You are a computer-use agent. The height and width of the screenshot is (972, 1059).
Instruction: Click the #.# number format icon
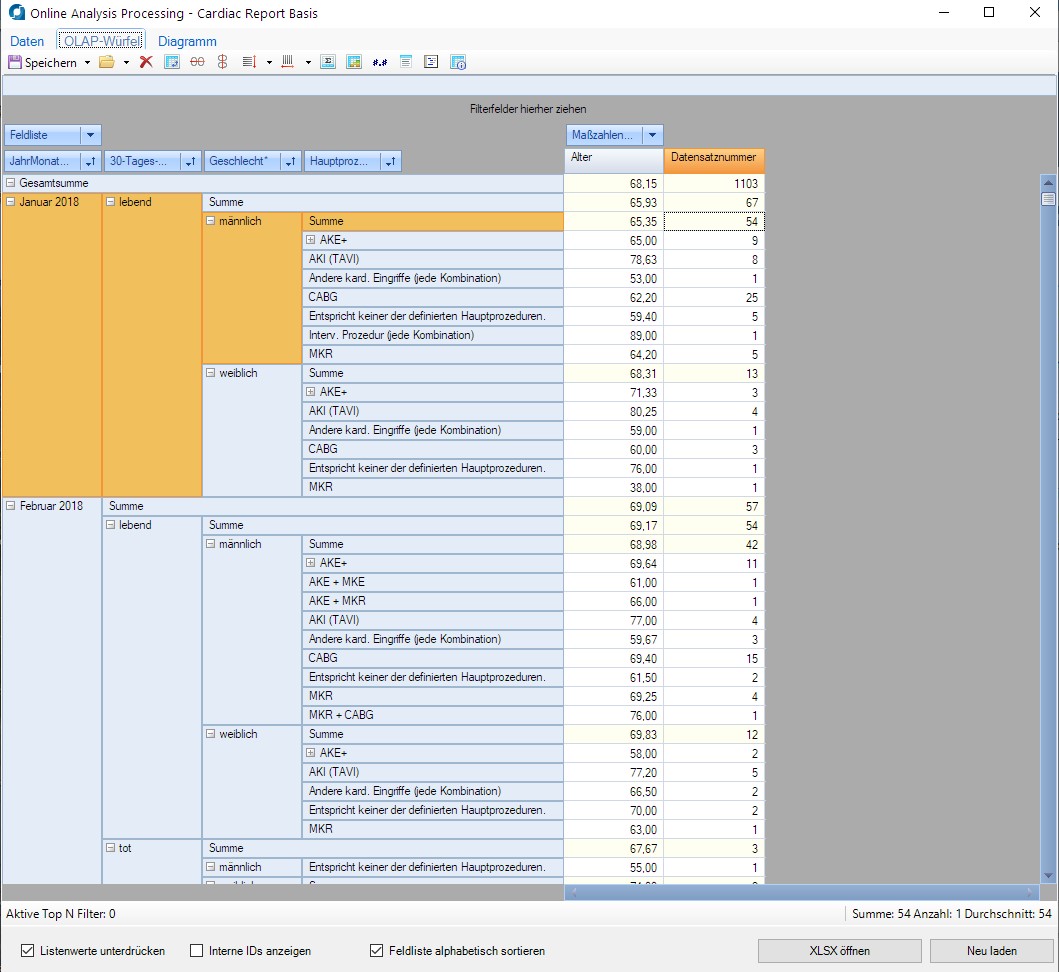point(380,62)
